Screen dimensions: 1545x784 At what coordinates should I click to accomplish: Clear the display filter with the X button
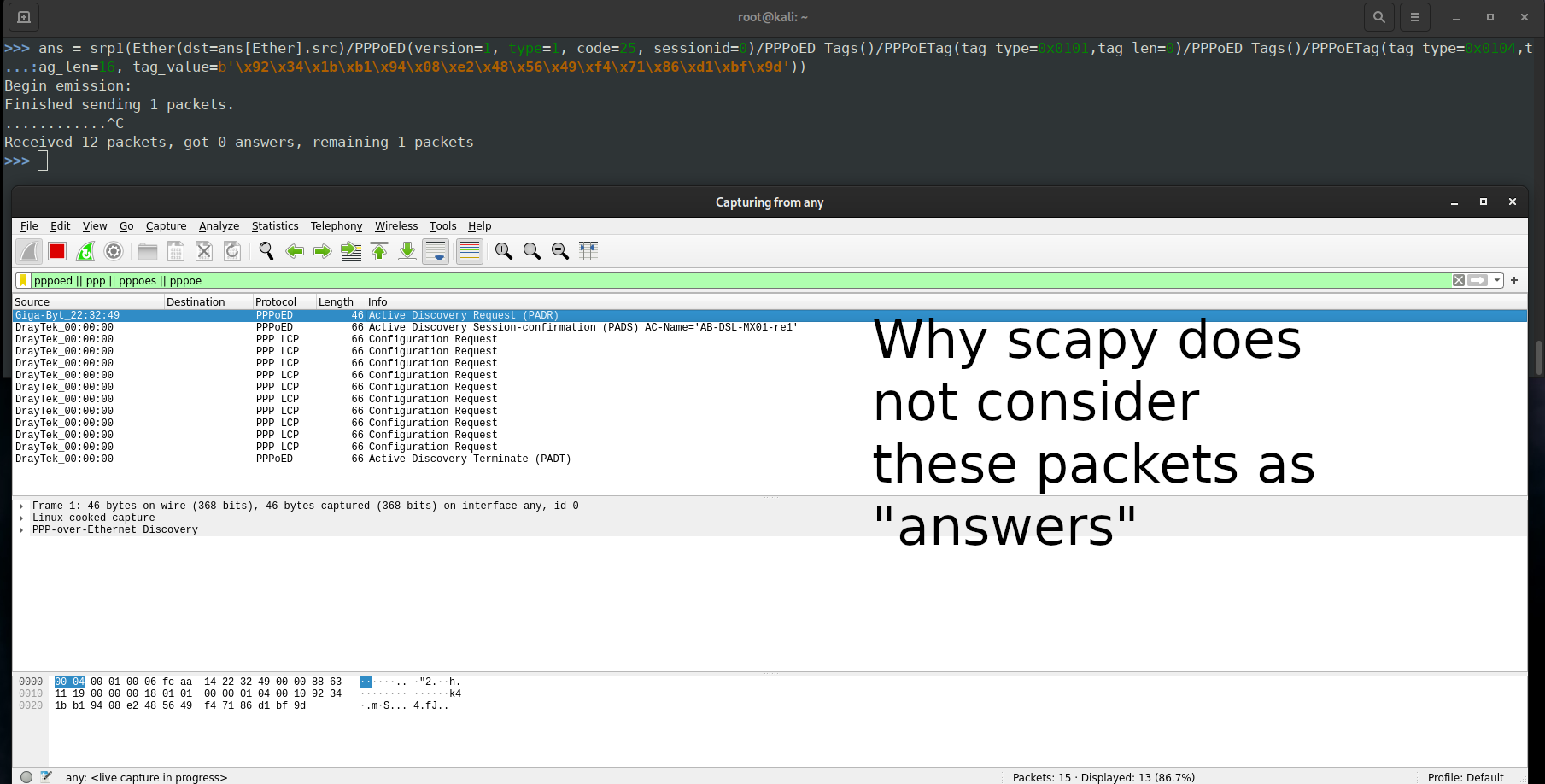pyautogui.click(x=1459, y=280)
